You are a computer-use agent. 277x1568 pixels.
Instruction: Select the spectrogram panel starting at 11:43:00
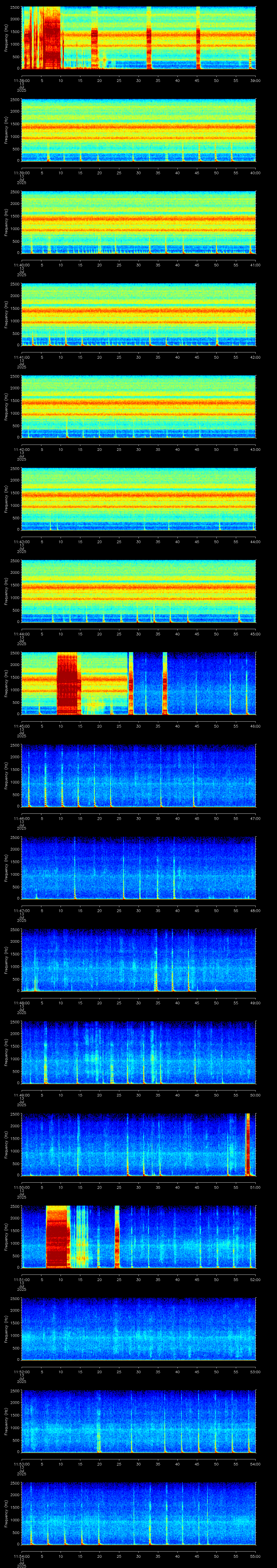tap(138, 499)
